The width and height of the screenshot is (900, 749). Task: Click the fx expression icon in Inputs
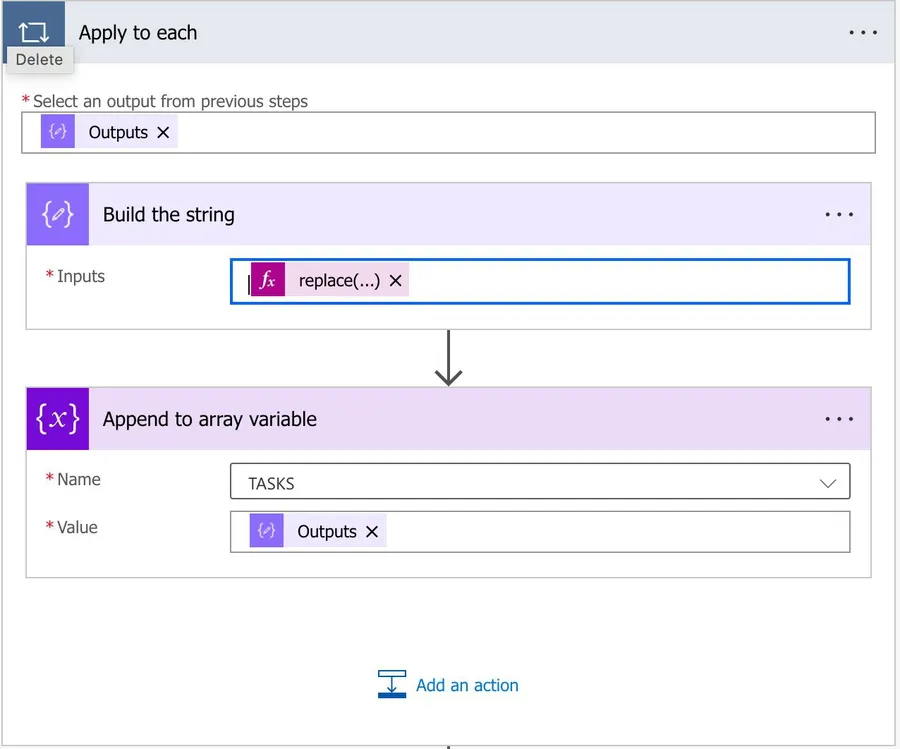click(268, 281)
